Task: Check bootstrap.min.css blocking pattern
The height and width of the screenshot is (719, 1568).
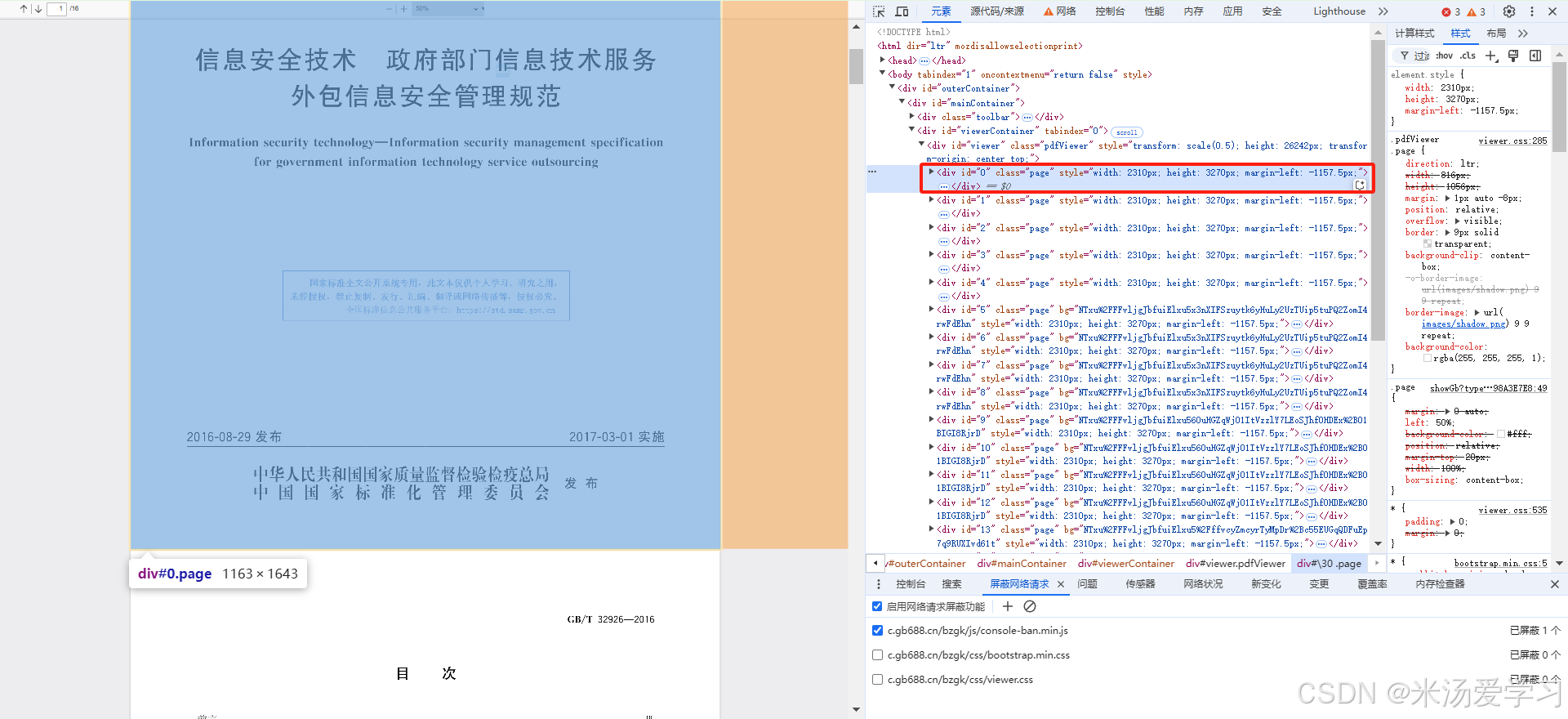Action: tap(877, 654)
